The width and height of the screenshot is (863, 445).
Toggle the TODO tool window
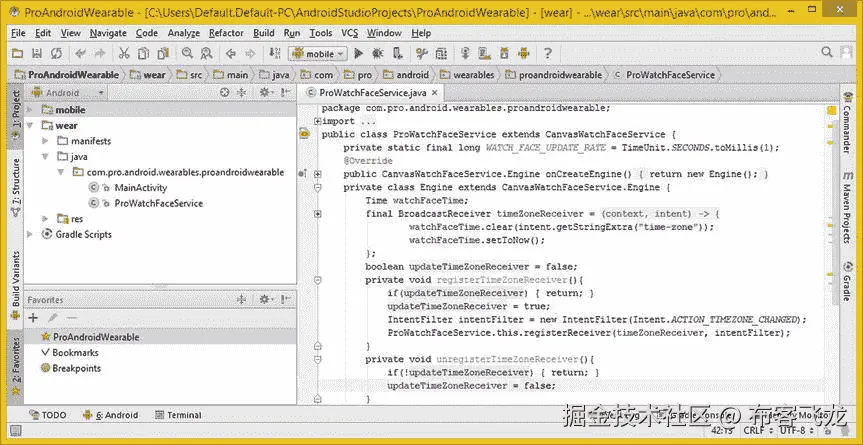[48, 415]
